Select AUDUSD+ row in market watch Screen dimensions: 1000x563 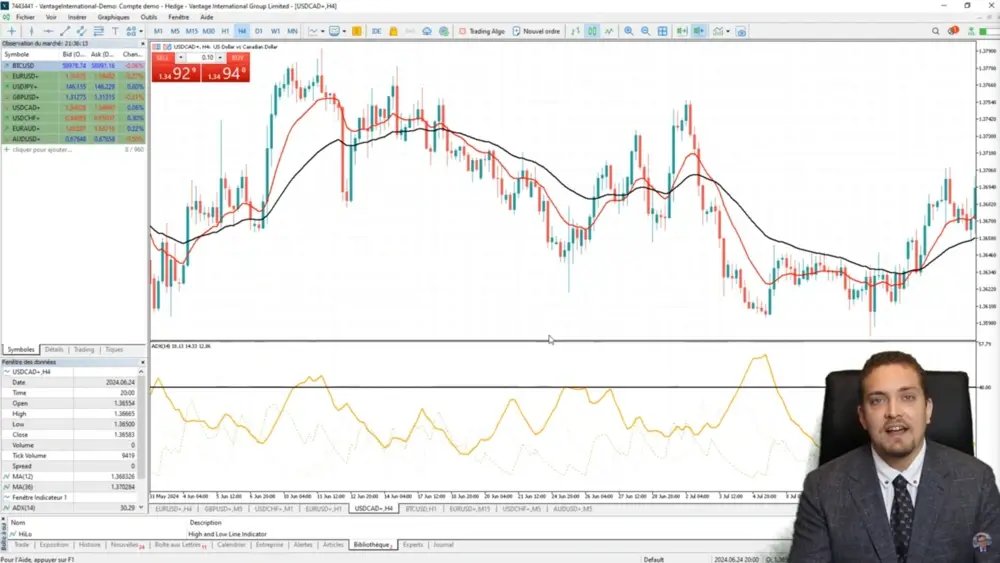coord(73,139)
